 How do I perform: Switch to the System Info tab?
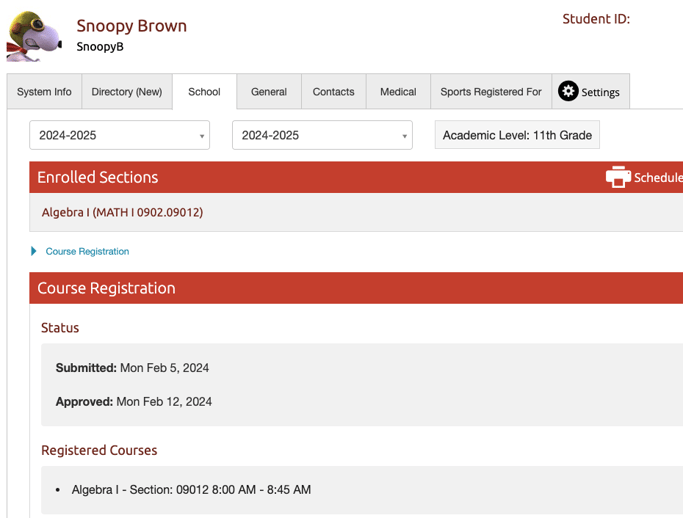click(44, 92)
